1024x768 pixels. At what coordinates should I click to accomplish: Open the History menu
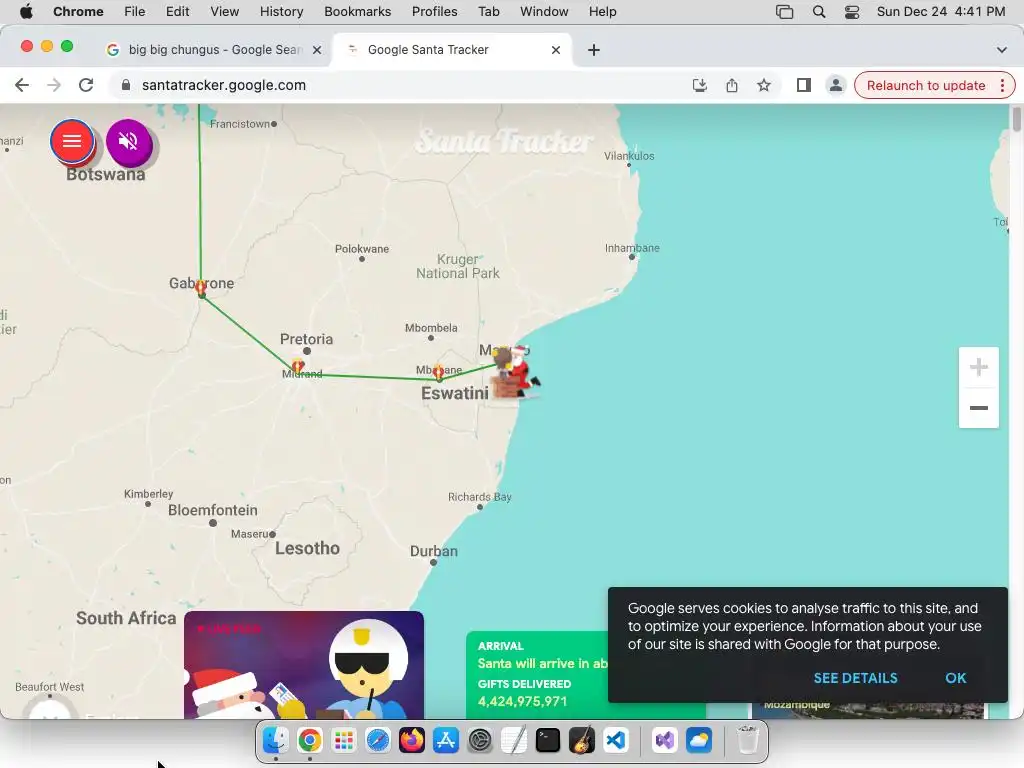[281, 12]
